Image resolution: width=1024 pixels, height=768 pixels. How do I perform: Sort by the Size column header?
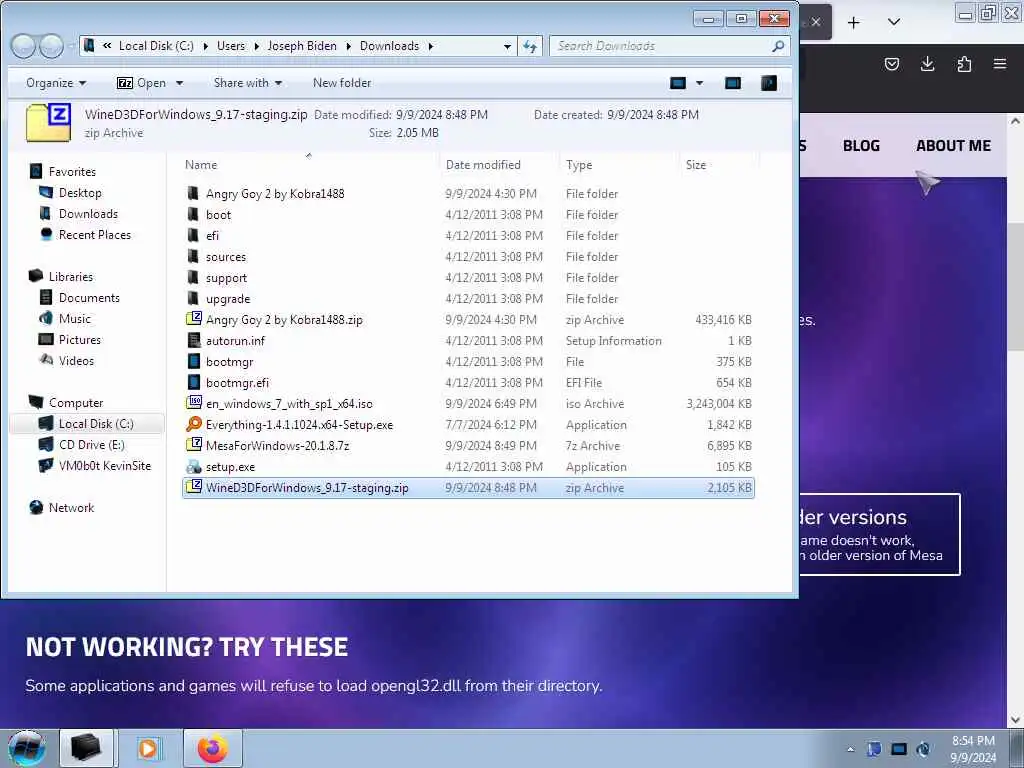click(x=718, y=165)
